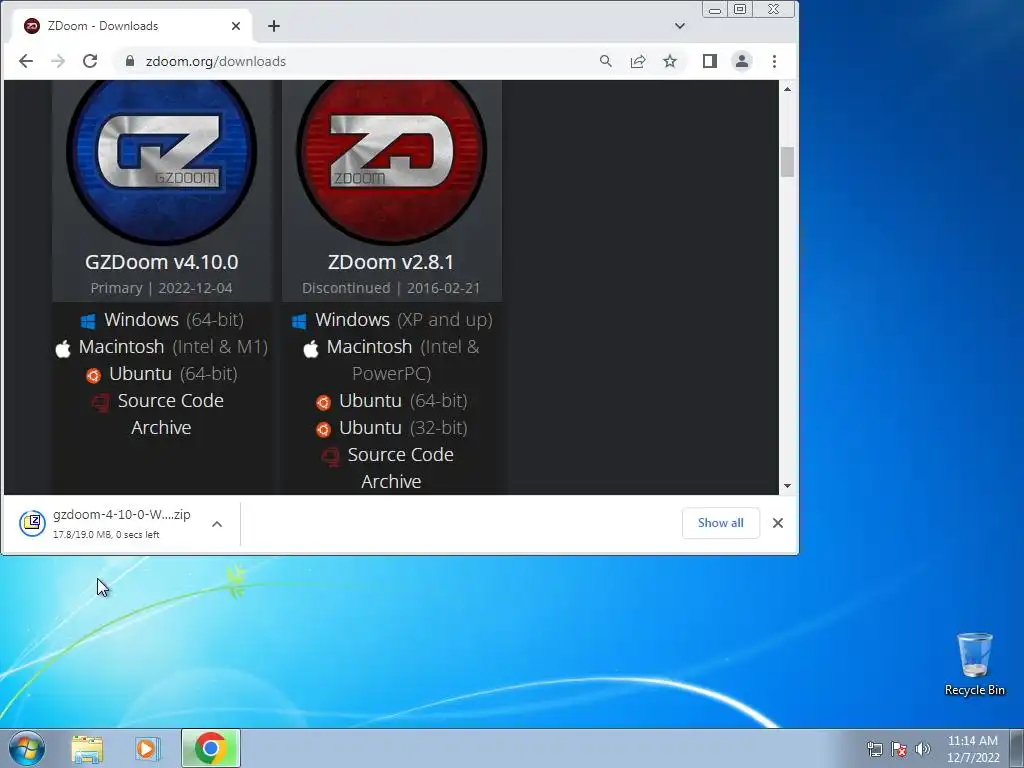Image resolution: width=1024 pixels, height=768 pixels.
Task: Click the Apple logo next to GZDoom Macintosh
Action: 63,349
